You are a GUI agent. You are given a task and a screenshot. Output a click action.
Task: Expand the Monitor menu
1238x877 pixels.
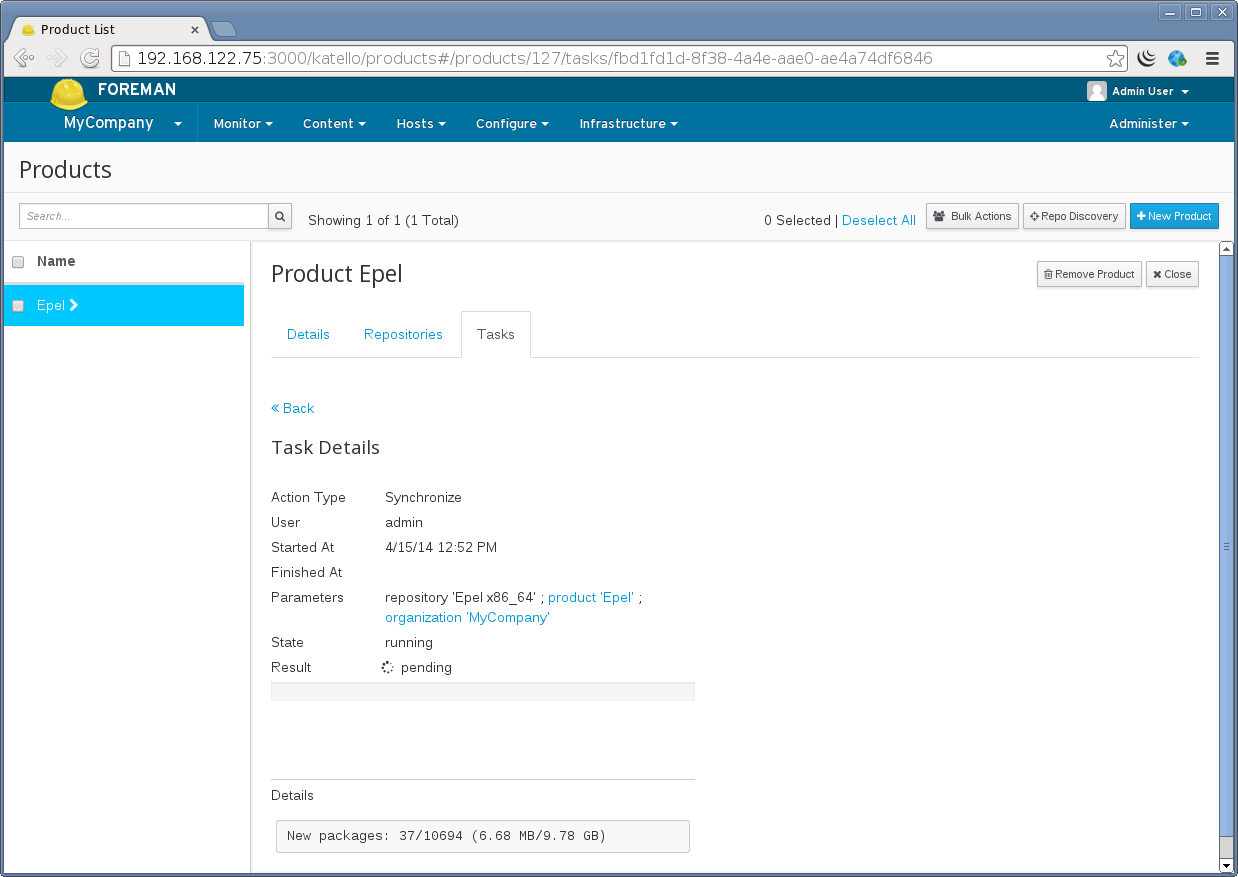tap(243, 124)
